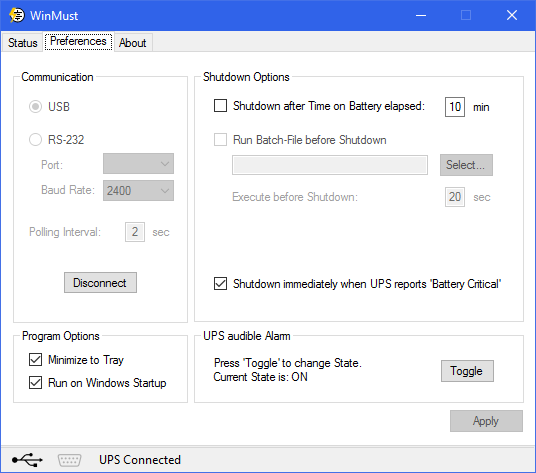Uncheck Shutdown immediately on Battery Critical
The image size is (536, 473).
pyautogui.click(x=220, y=284)
